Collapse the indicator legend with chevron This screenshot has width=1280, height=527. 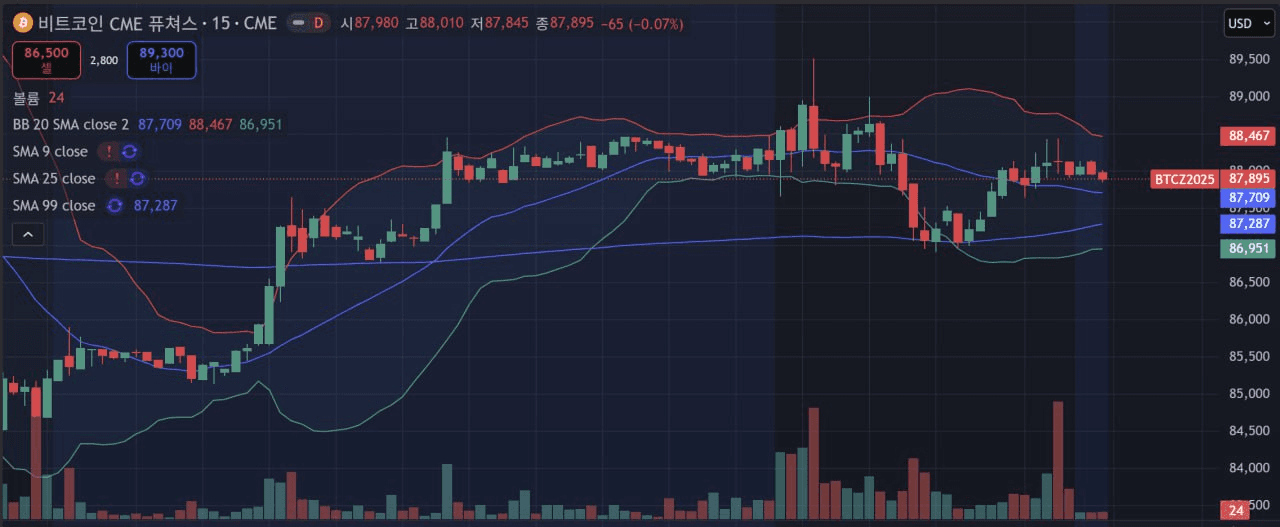(x=27, y=234)
